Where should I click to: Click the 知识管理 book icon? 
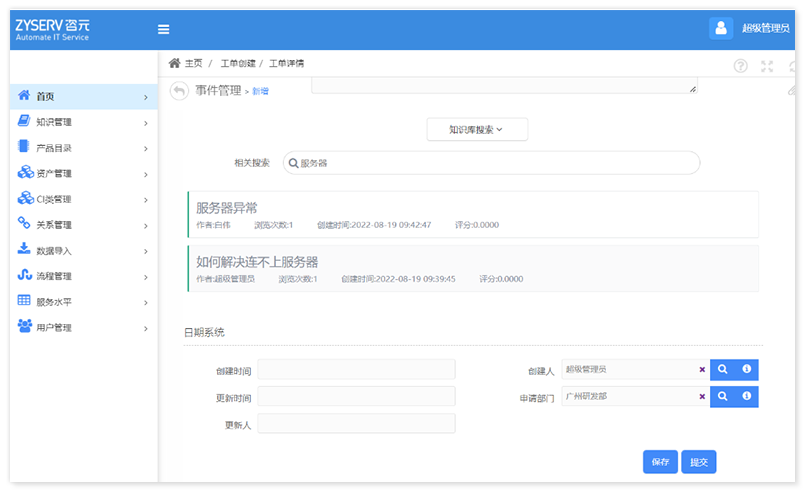(24, 121)
